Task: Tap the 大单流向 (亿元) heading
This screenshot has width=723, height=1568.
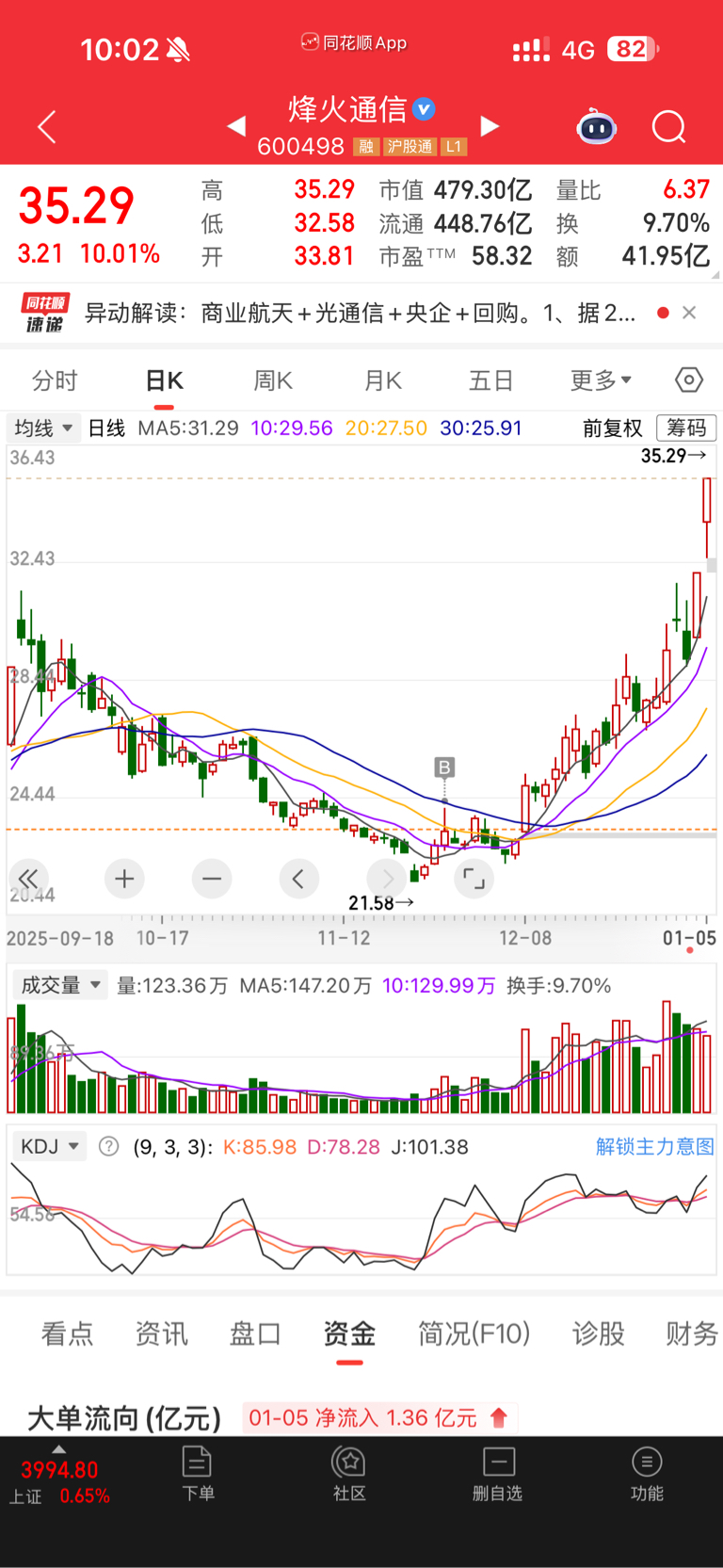Action: 124,1418
